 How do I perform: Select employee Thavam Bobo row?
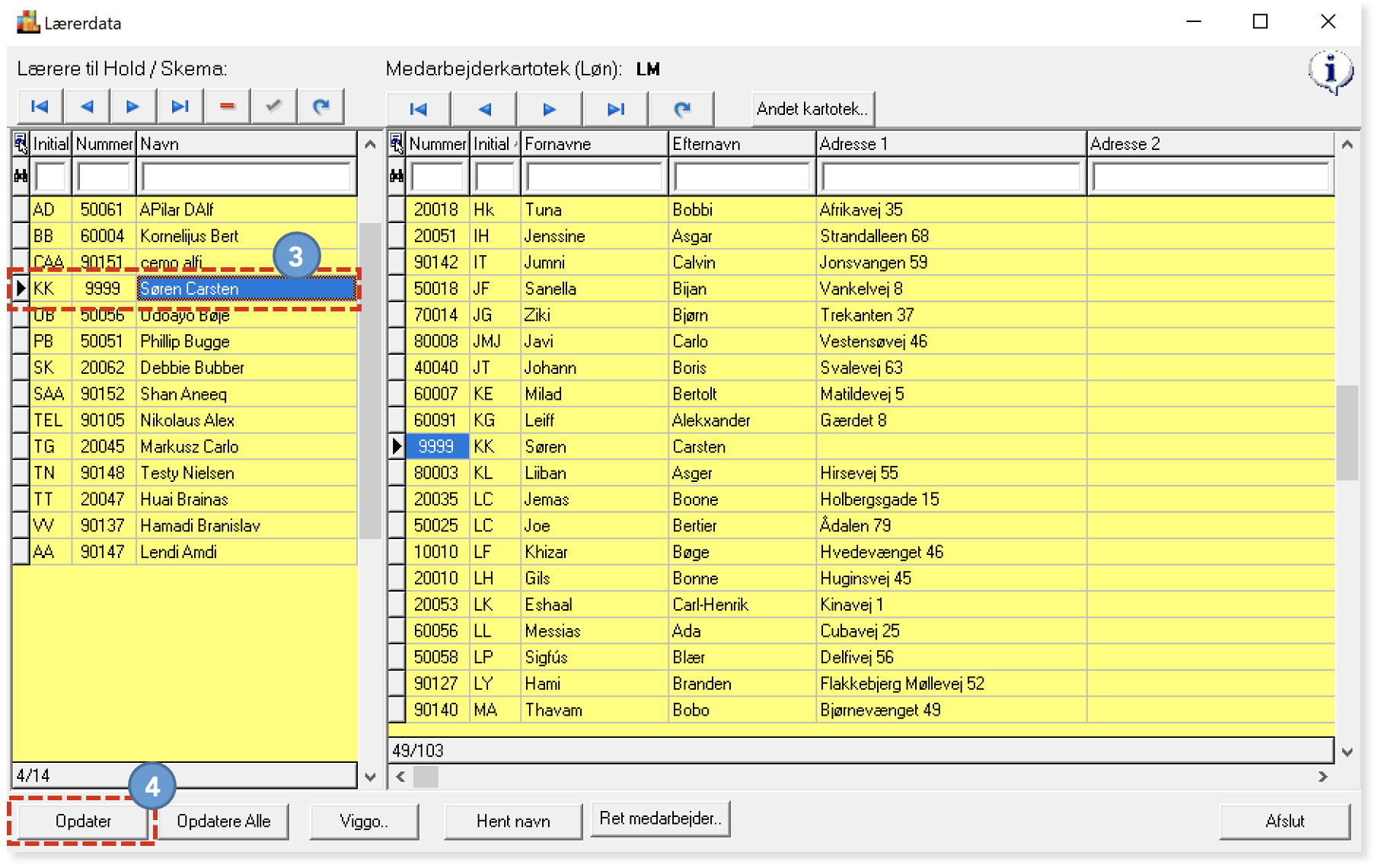click(861, 710)
